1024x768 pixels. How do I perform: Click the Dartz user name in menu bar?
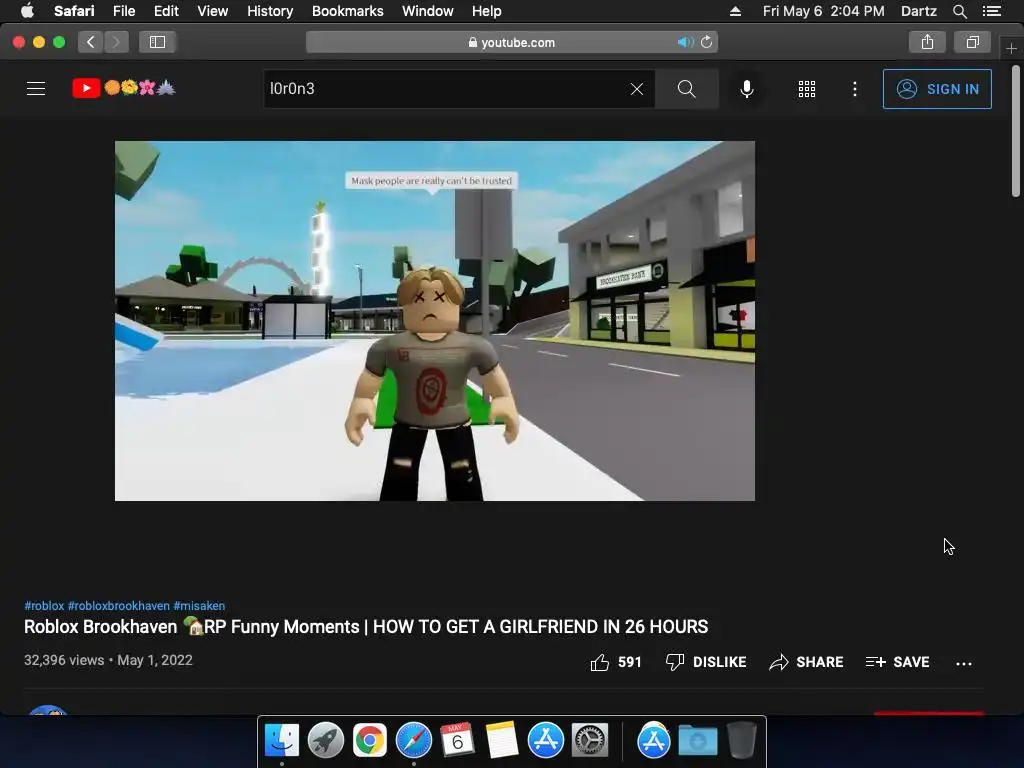[x=918, y=11]
